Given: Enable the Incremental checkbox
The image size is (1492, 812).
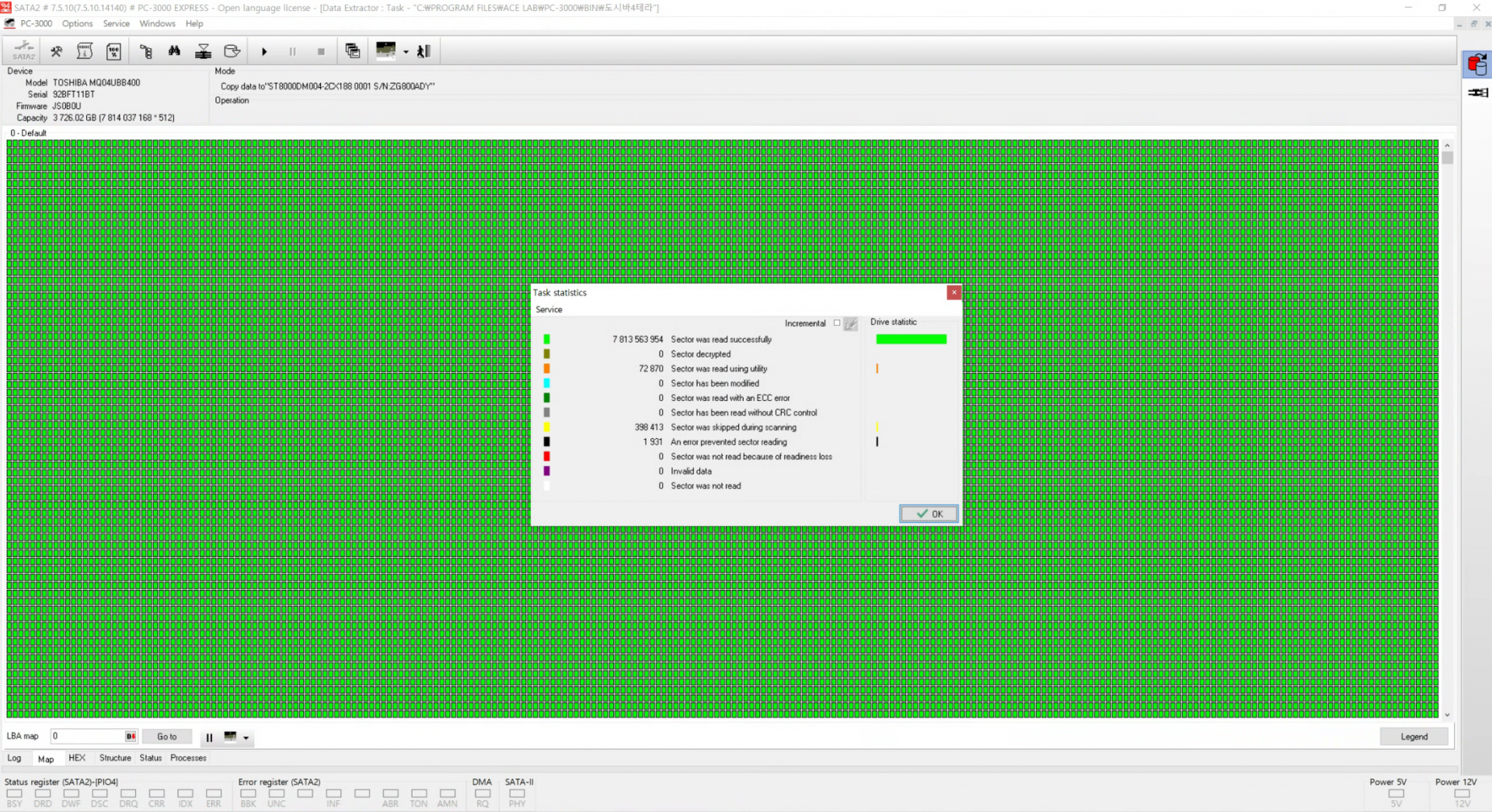Looking at the screenshot, I should (x=837, y=323).
